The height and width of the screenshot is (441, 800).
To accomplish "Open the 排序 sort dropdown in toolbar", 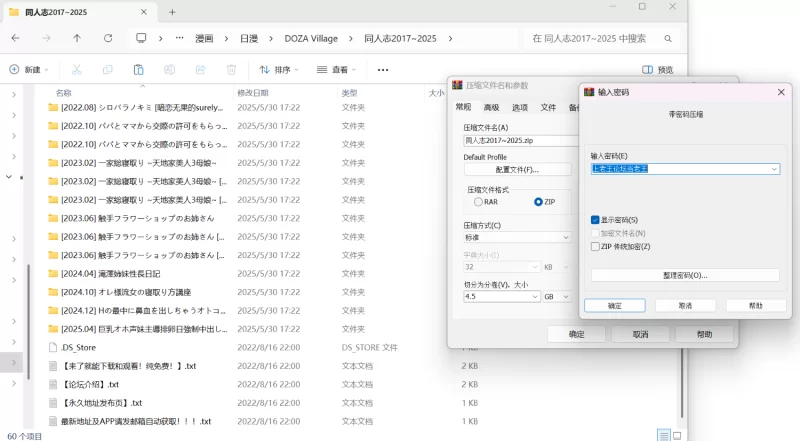I will point(279,70).
